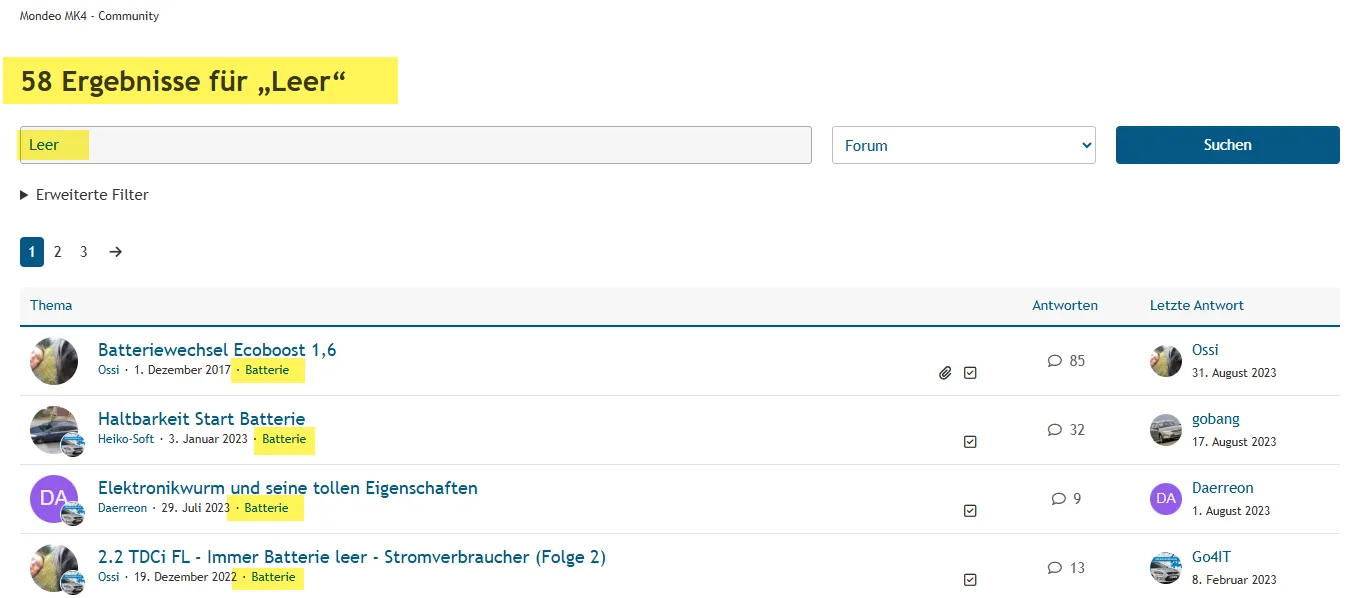Screen dimensions: 1360x598
Task: Click the paperclip attachment icon in Batteriewechsel row
Action: (x=945, y=373)
